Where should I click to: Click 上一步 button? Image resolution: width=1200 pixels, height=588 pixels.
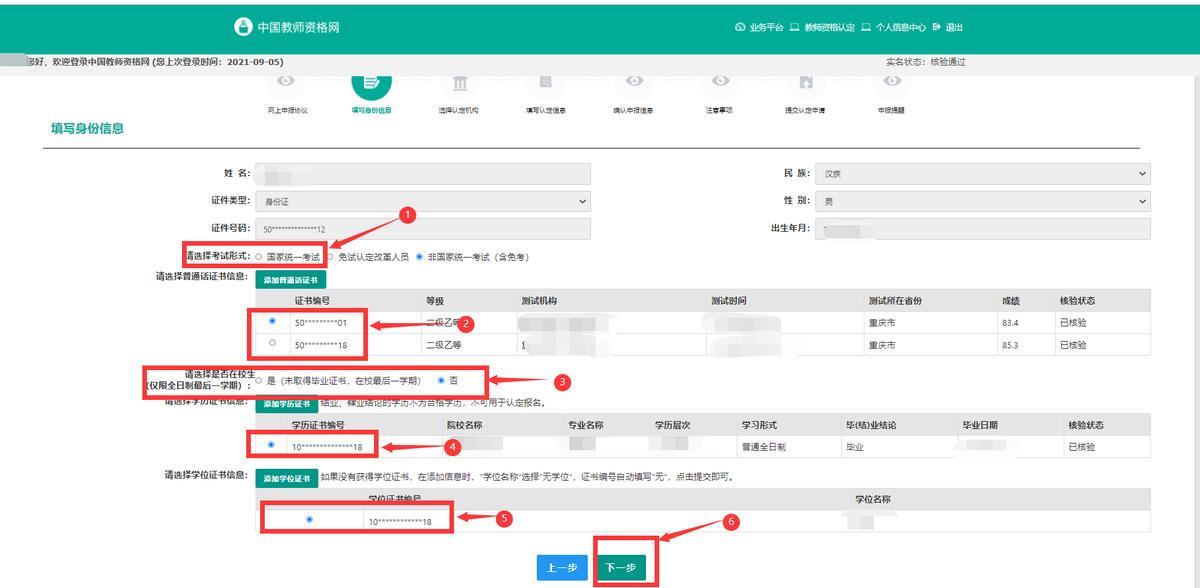click(562, 568)
